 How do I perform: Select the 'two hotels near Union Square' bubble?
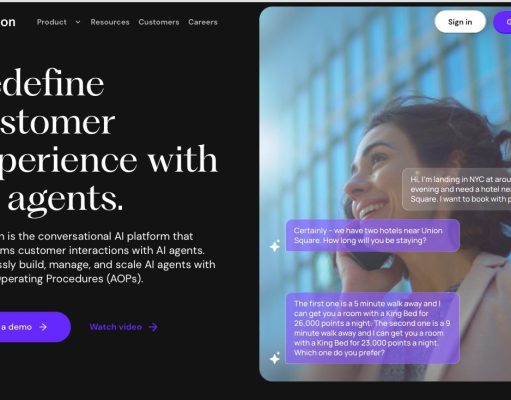[373, 235]
